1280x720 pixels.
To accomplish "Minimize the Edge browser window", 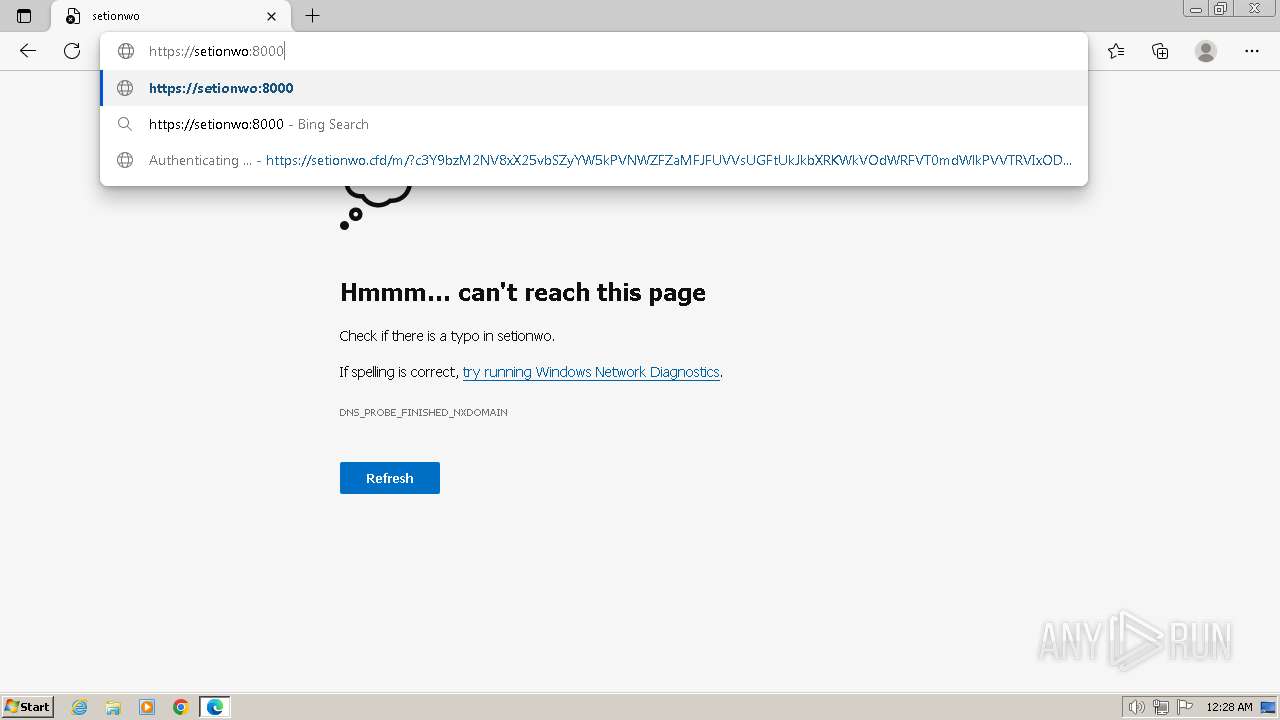I will pyautogui.click(x=1196, y=9).
